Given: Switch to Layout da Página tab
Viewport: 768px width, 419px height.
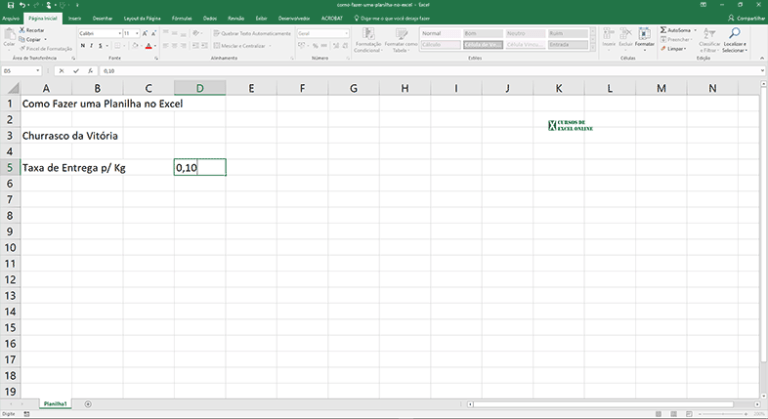Looking at the screenshot, I should pyautogui.click(x=142, y=18).
